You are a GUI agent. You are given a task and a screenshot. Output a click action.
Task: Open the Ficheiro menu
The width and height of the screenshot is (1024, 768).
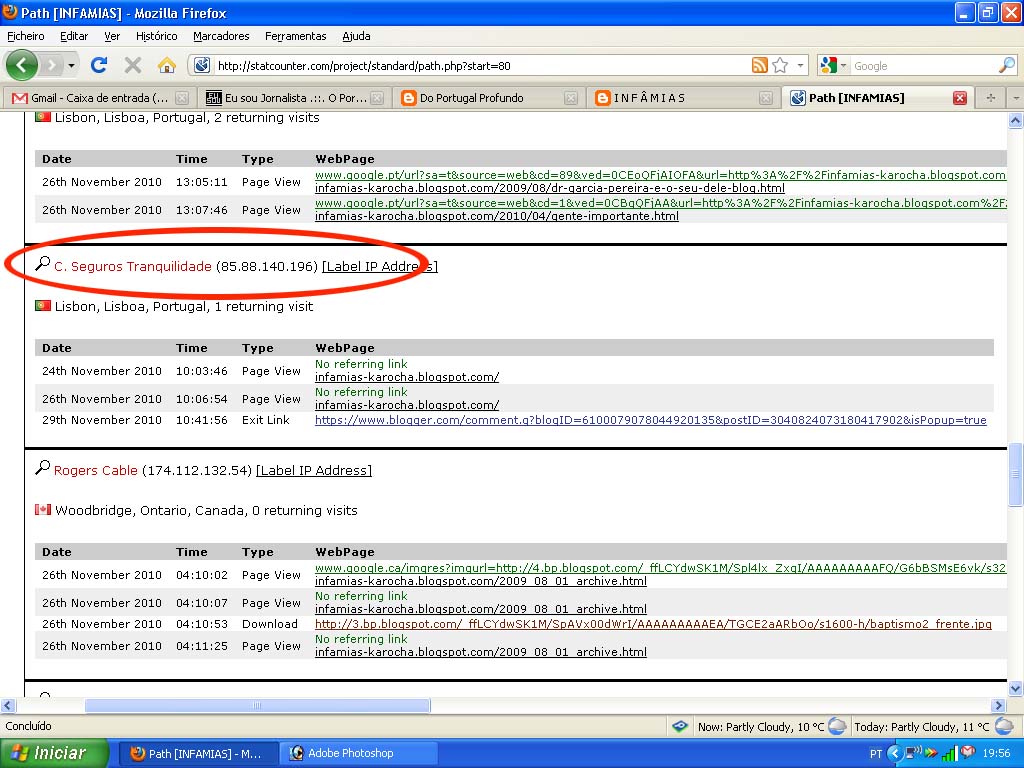point(25,36)
